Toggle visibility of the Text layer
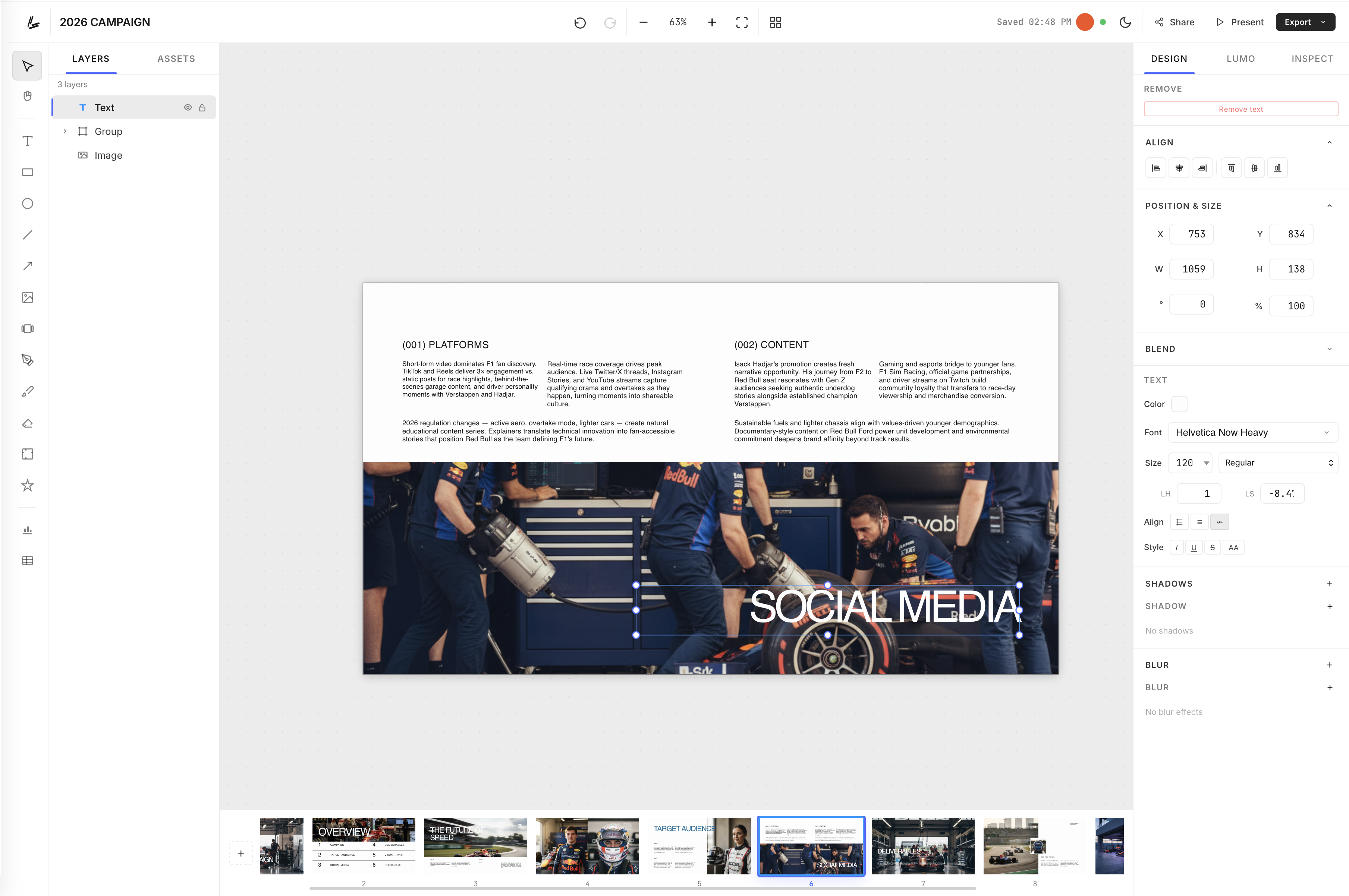 click(188, 107)
